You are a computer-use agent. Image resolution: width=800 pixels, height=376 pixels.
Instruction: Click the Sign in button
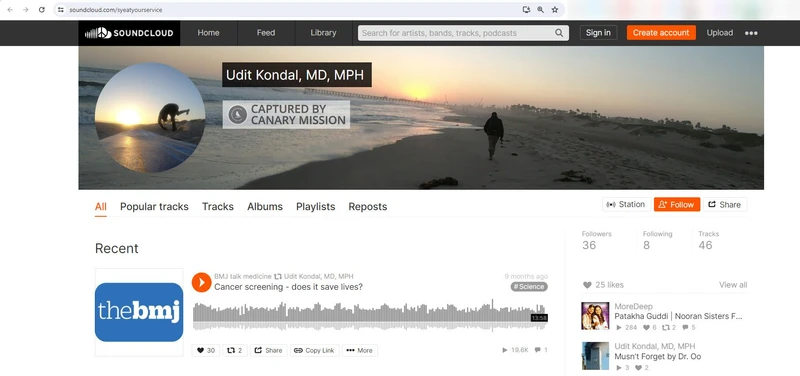598,33
